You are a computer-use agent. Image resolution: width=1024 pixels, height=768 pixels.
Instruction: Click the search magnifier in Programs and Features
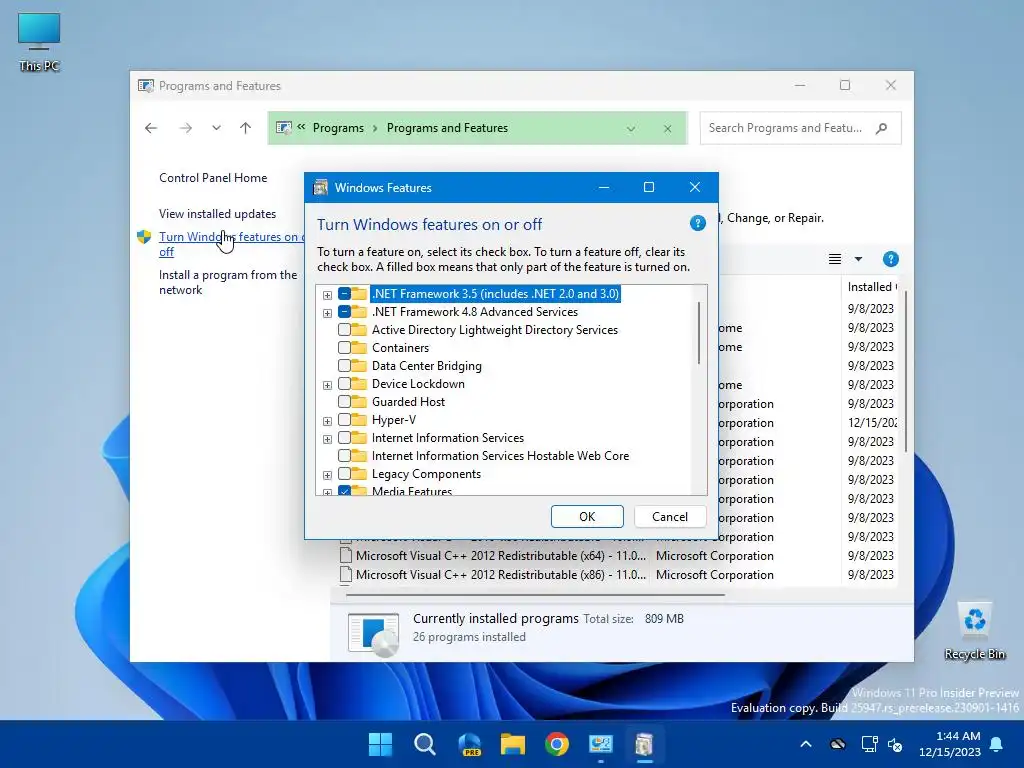[882, 128]
